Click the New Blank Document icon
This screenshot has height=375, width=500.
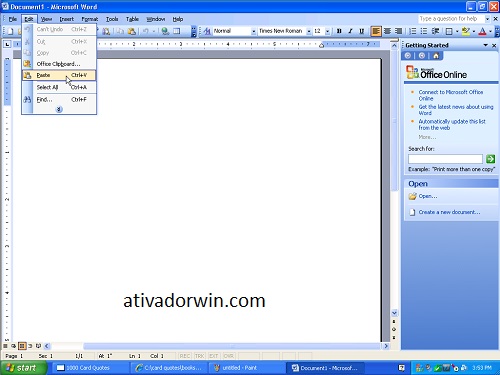(10, 31)
